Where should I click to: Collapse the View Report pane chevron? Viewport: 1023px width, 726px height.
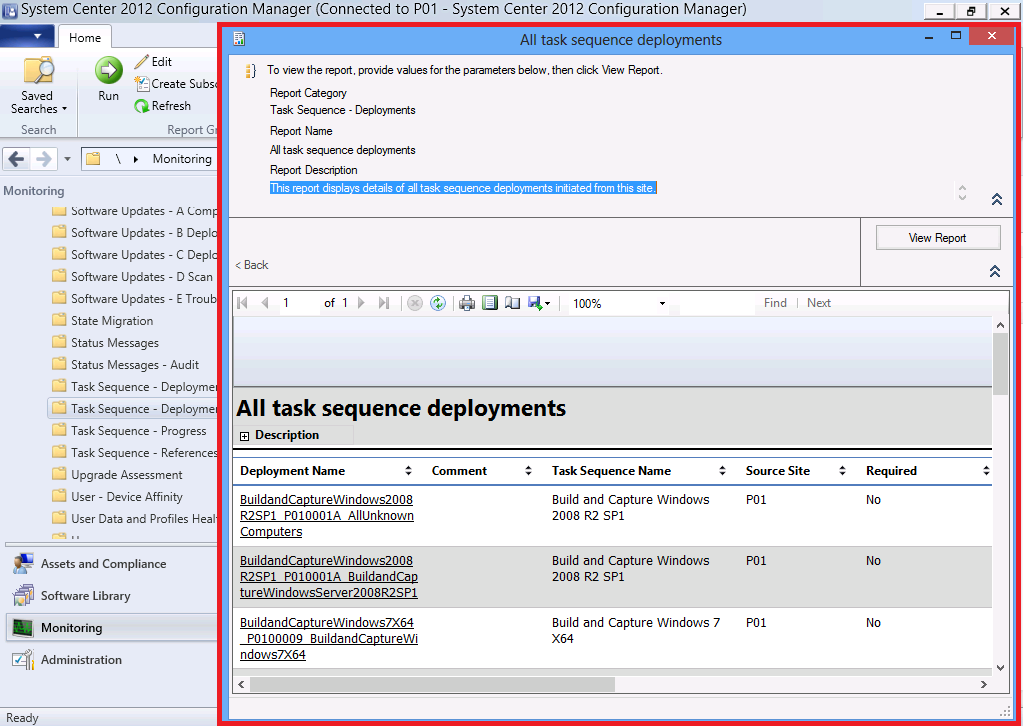995,271
